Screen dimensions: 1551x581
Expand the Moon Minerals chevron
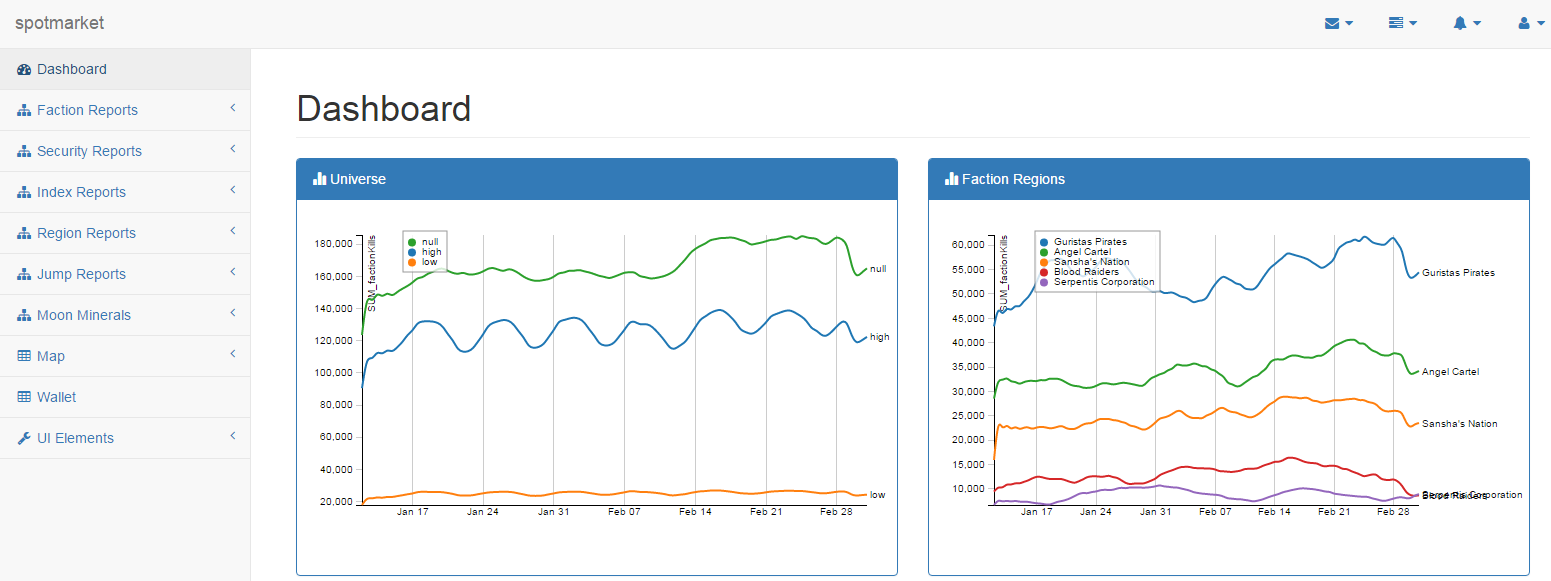click(x=232, y=313)
